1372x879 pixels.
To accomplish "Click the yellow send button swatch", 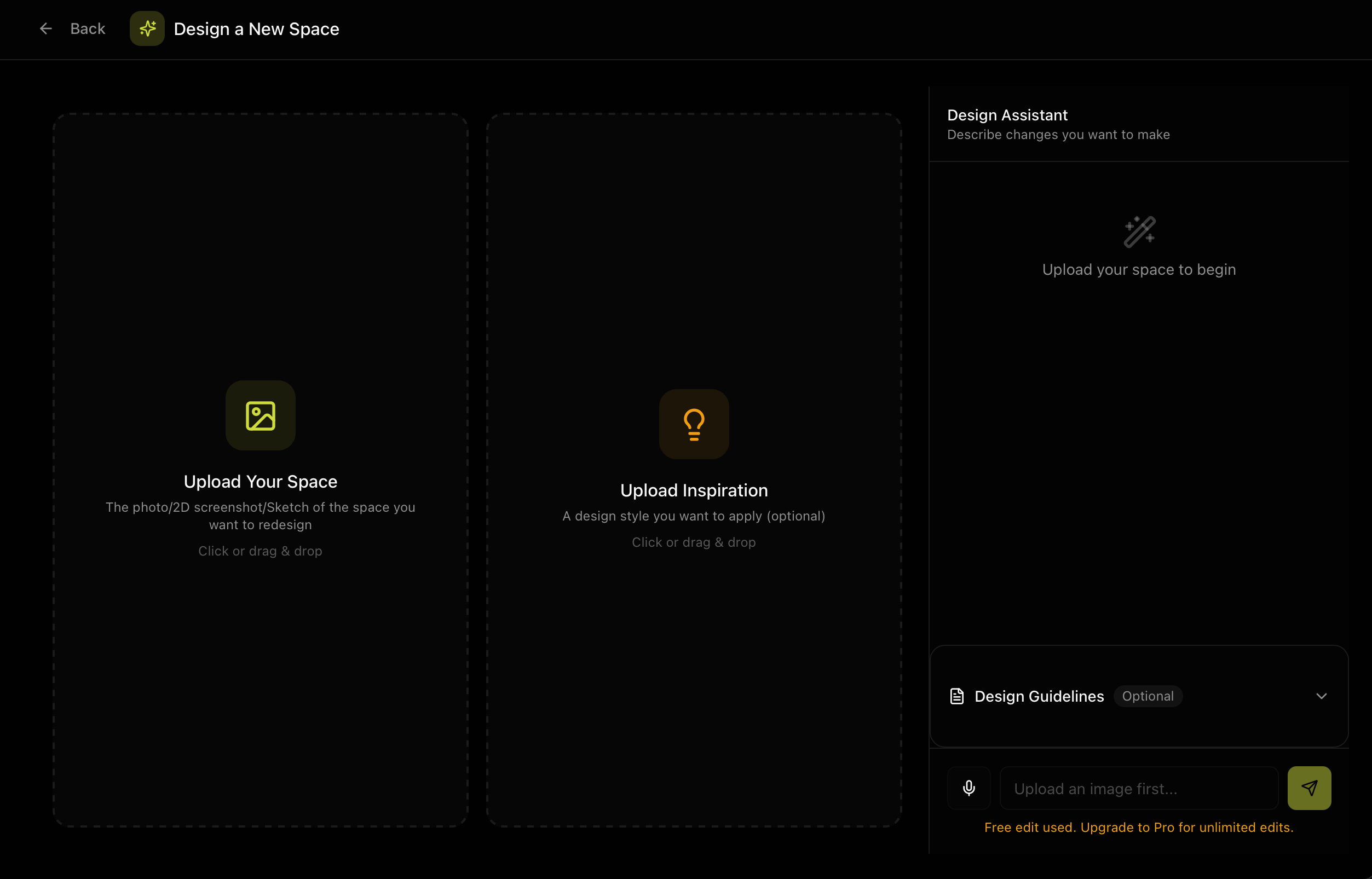I will click(1308, 788).
